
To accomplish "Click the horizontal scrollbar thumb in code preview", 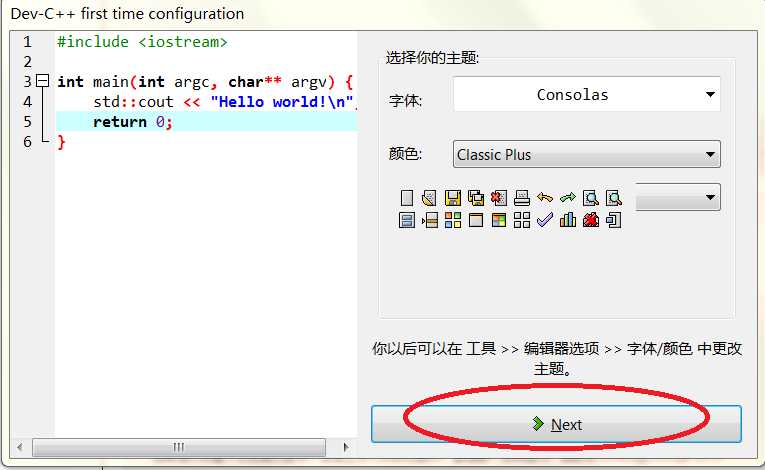I will pos(179,447).
